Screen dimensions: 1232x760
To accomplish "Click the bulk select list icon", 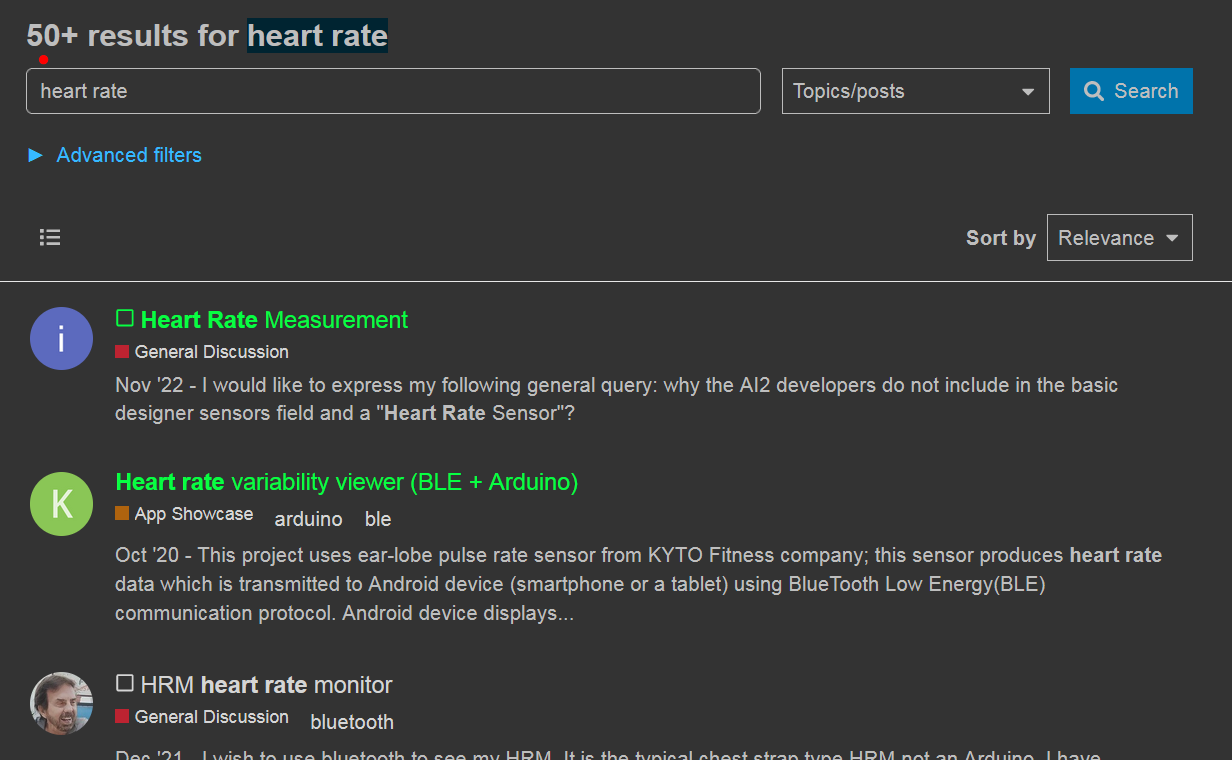I will [50, 237].
